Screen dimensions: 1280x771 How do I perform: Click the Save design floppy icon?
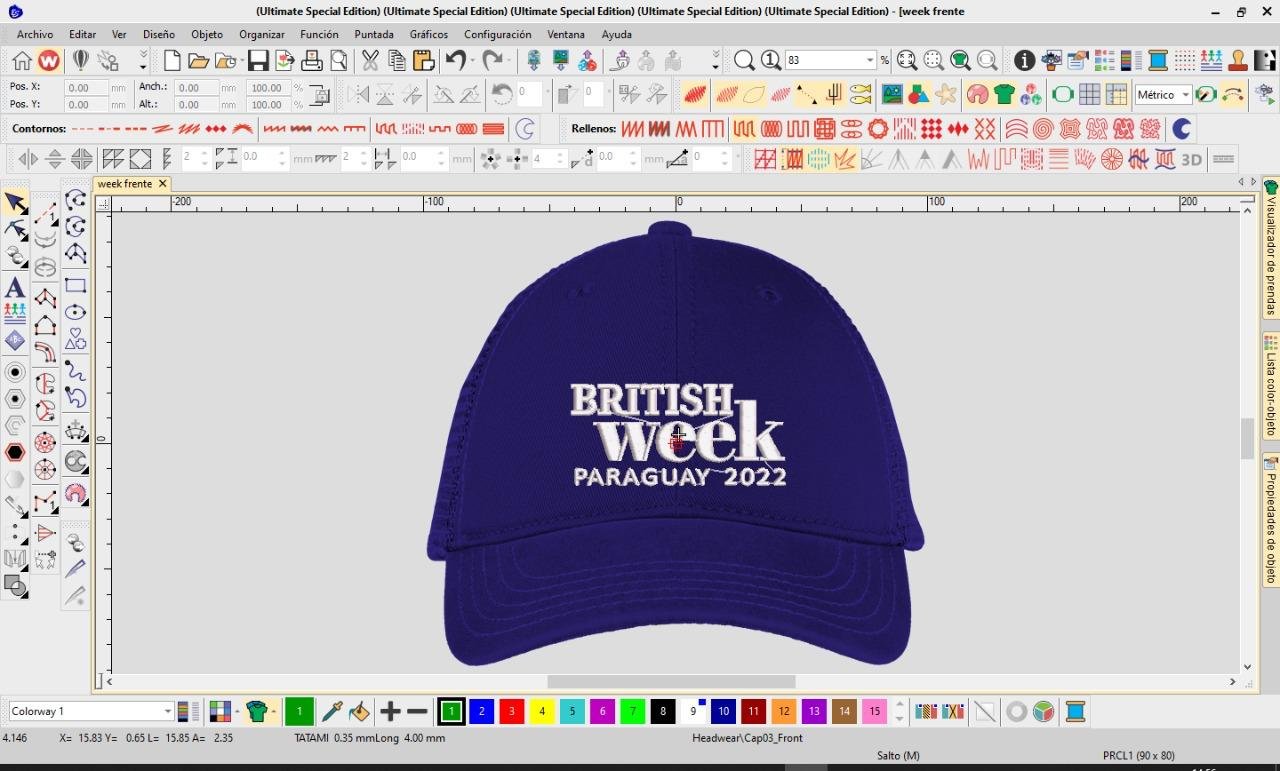(258, 61)
